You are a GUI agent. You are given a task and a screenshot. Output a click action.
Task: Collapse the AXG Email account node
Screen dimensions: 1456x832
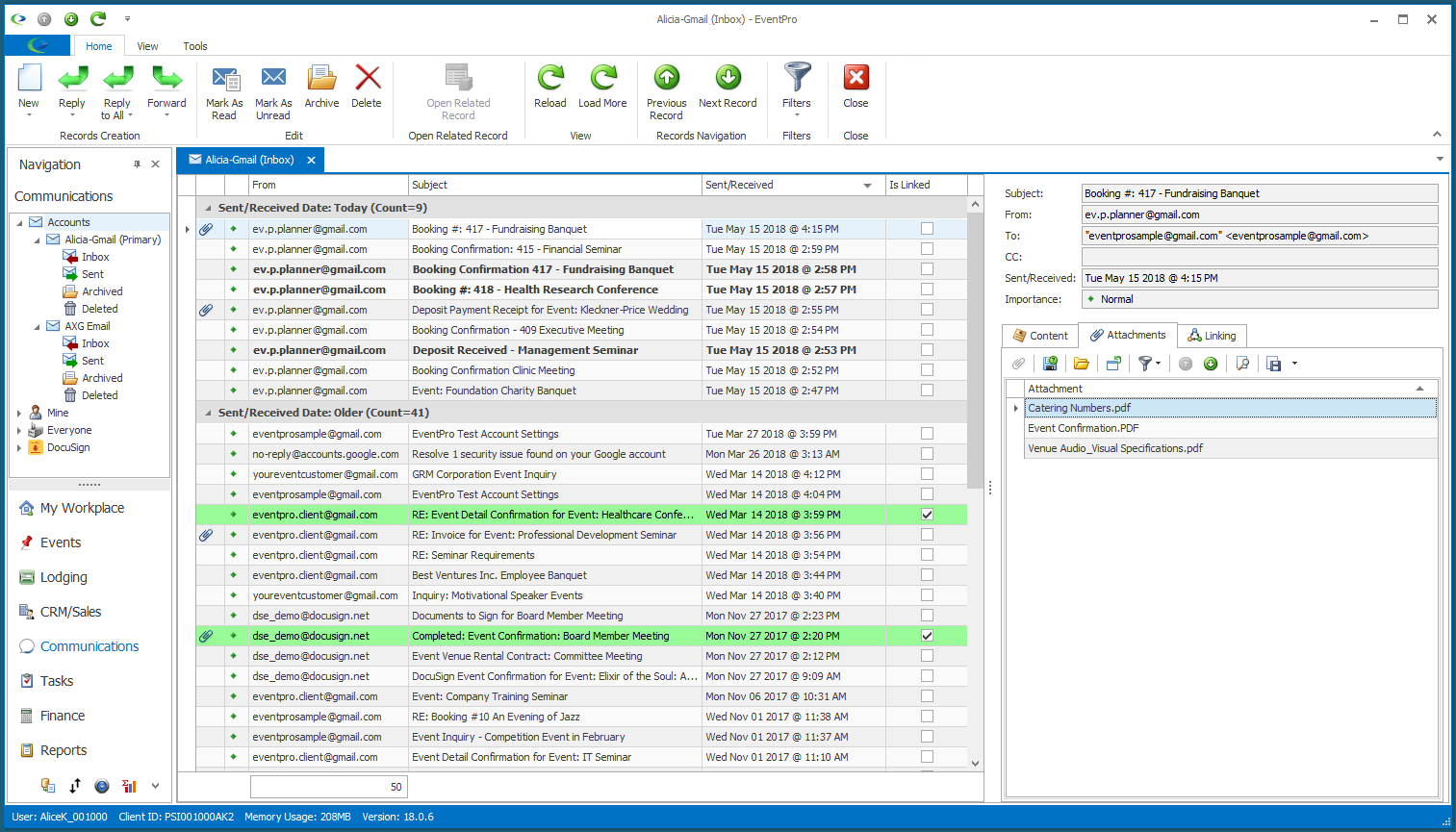[38, 326]
